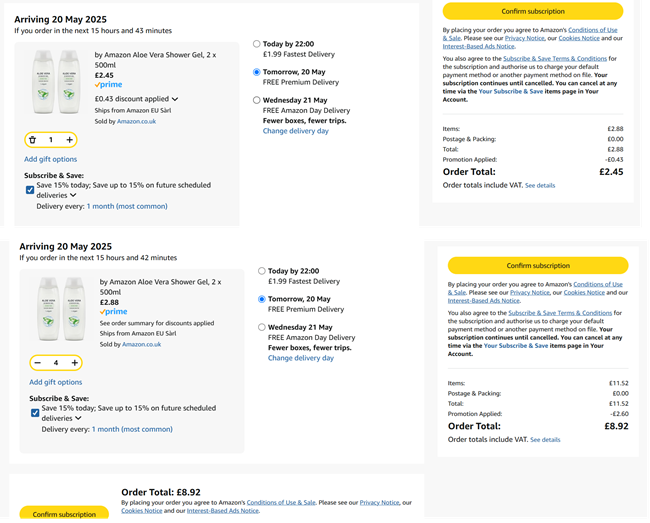This screenshot has width=650, height=523.
Task: Open 'Add gift options' for the £2.88 item
Action: 56,382
